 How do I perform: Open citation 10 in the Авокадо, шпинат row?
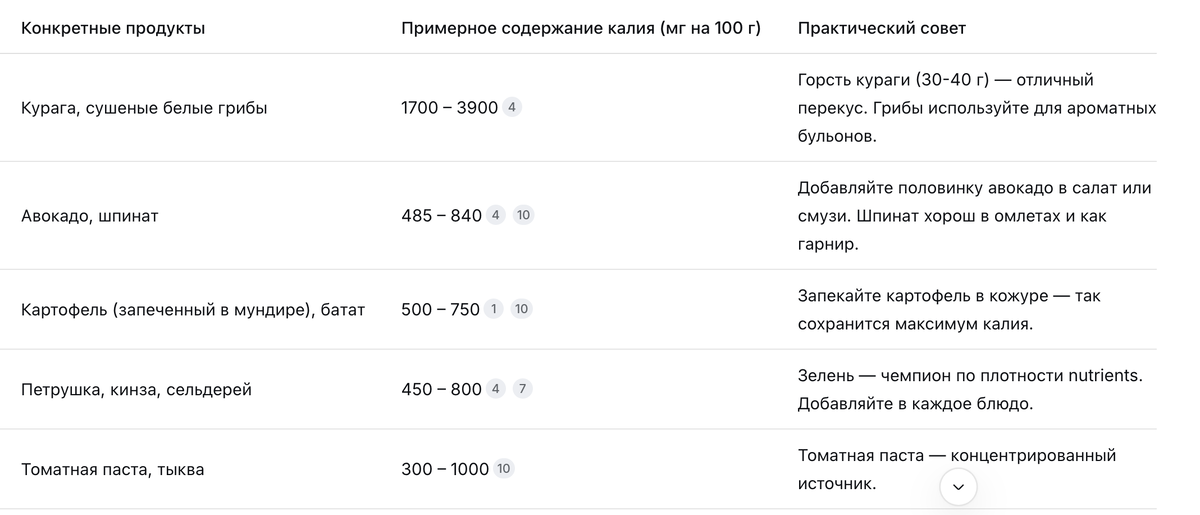click(x=523, y=216)
